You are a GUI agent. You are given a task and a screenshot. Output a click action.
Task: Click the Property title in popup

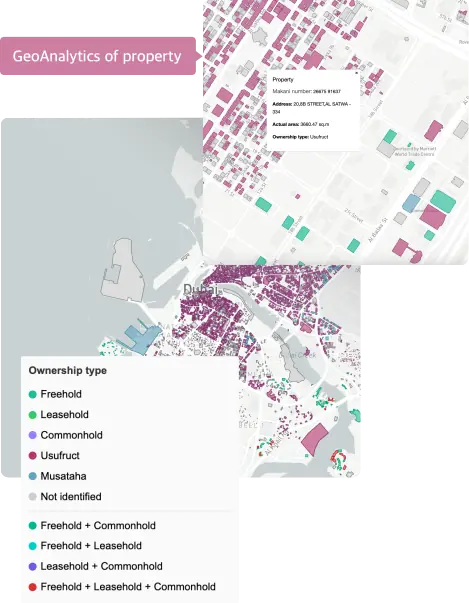[x=283, y=80]
